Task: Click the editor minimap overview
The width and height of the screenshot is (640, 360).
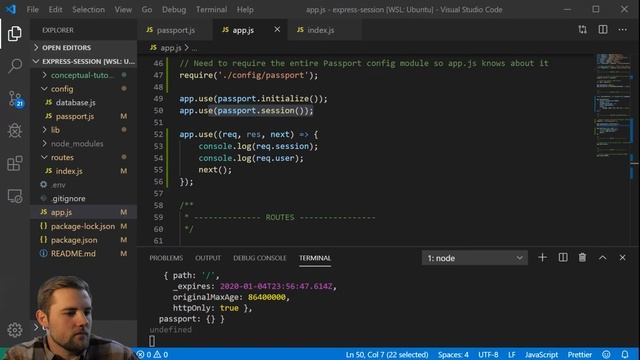Action: coord(614,106)
